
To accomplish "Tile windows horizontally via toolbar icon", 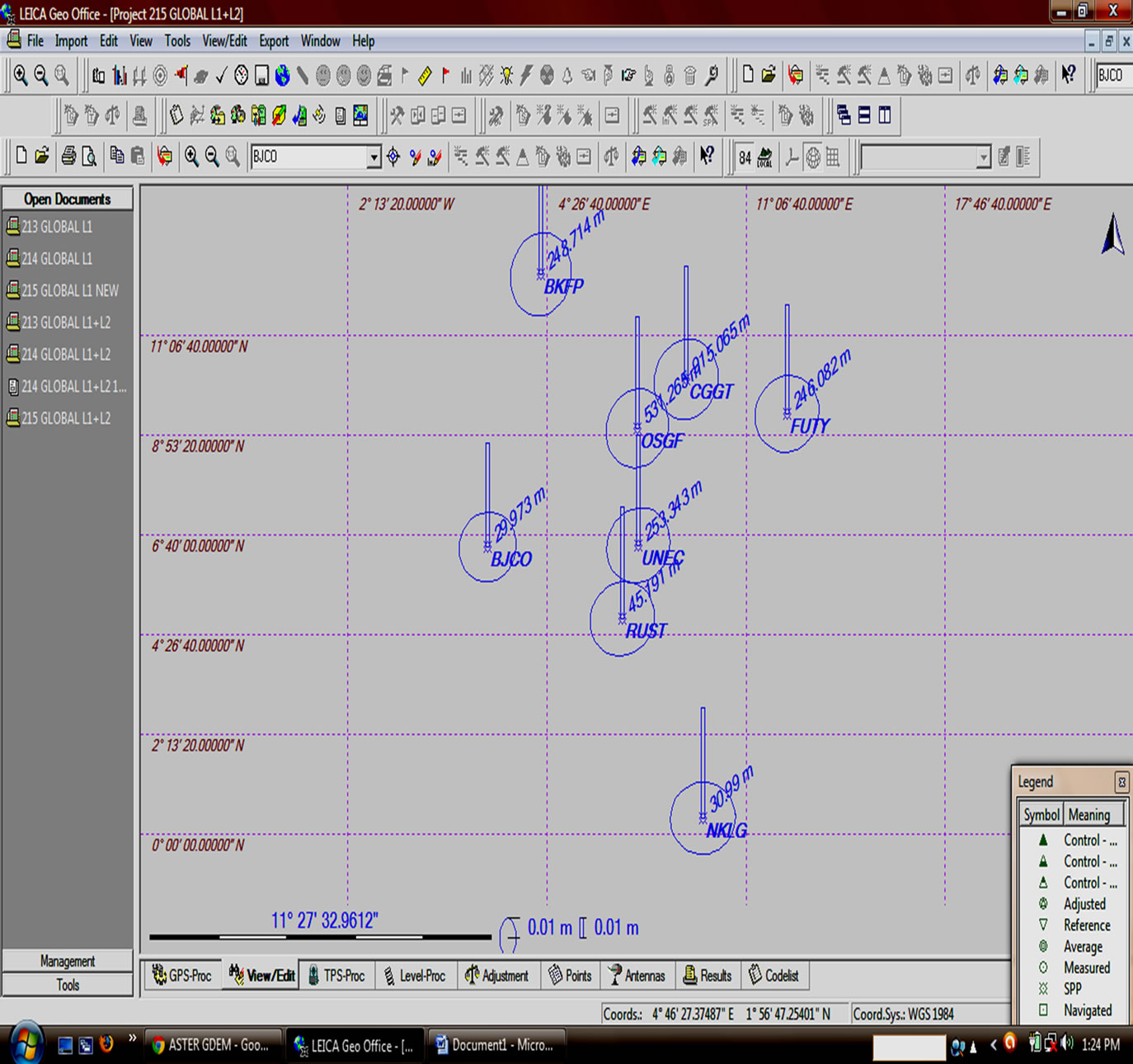I will pos(864,115).
